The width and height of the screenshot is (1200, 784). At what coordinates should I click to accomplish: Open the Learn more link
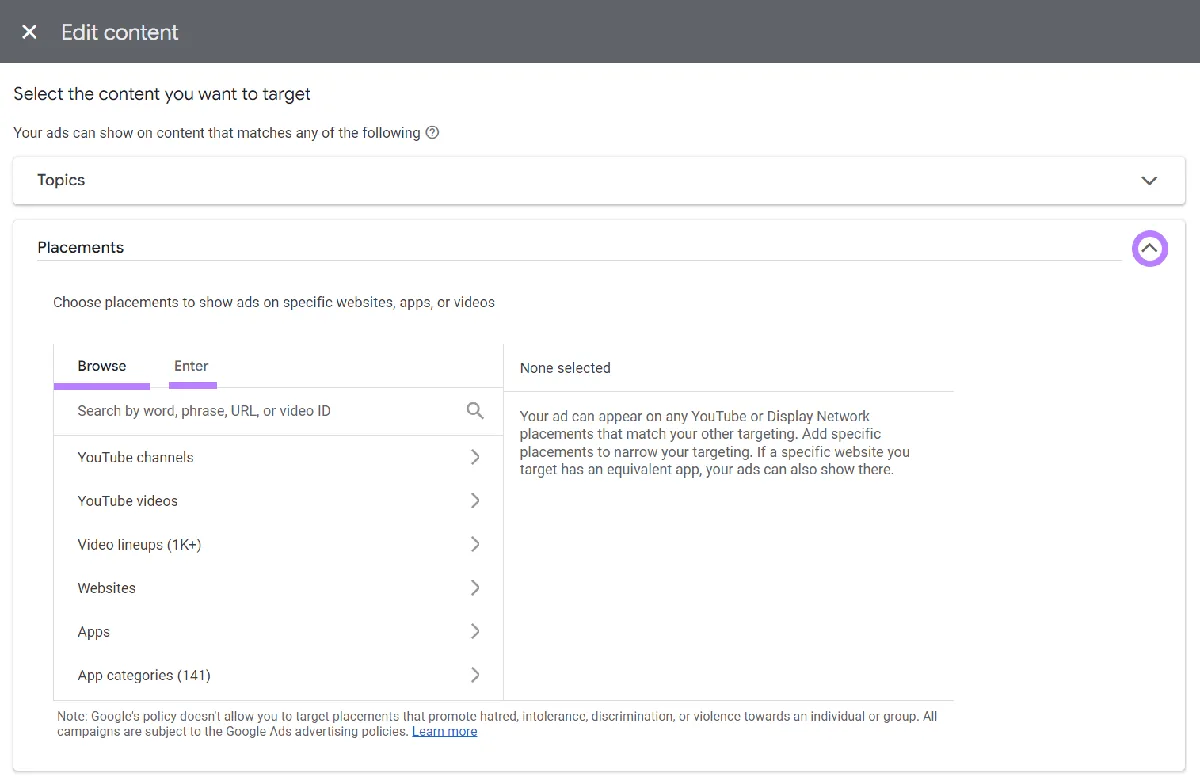[x=444, y=732]
